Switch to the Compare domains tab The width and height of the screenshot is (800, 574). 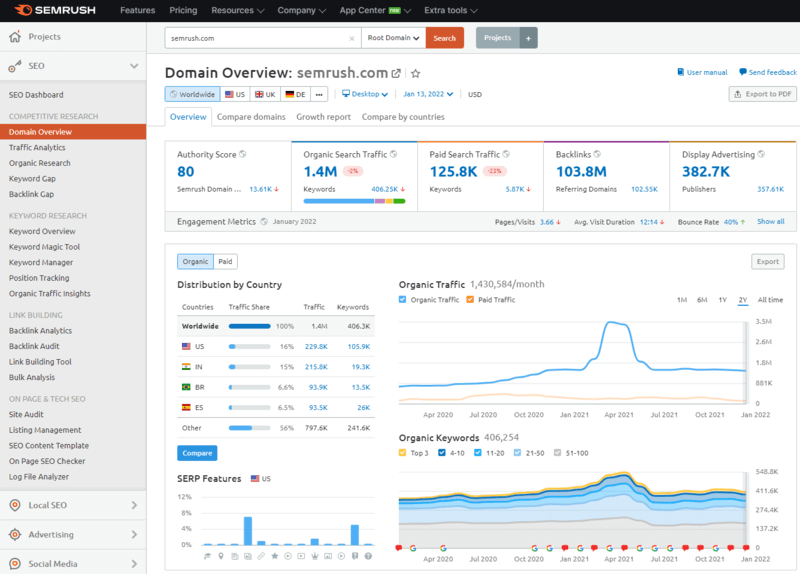point(251,117)
